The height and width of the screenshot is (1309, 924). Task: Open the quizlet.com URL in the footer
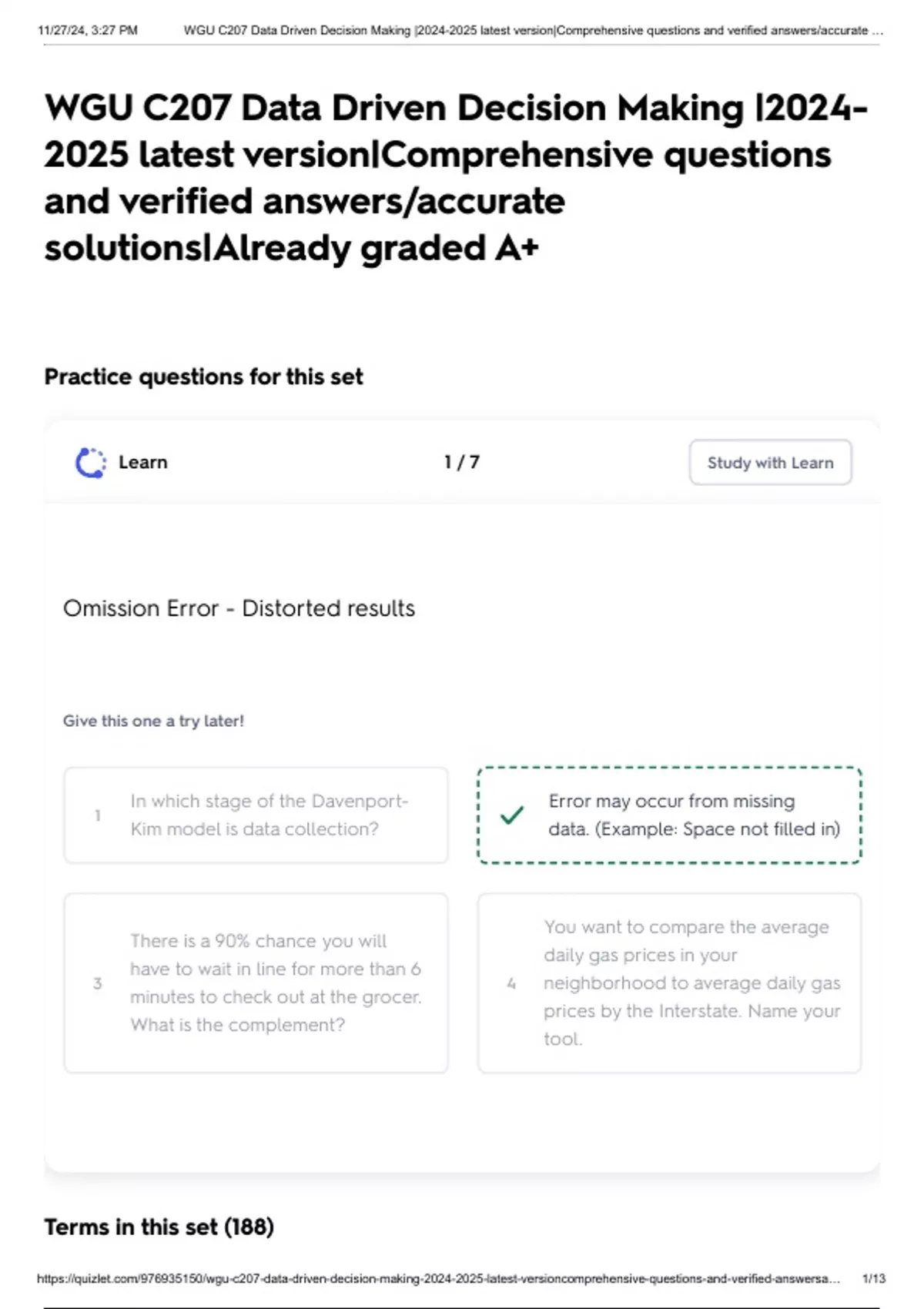438,1279
